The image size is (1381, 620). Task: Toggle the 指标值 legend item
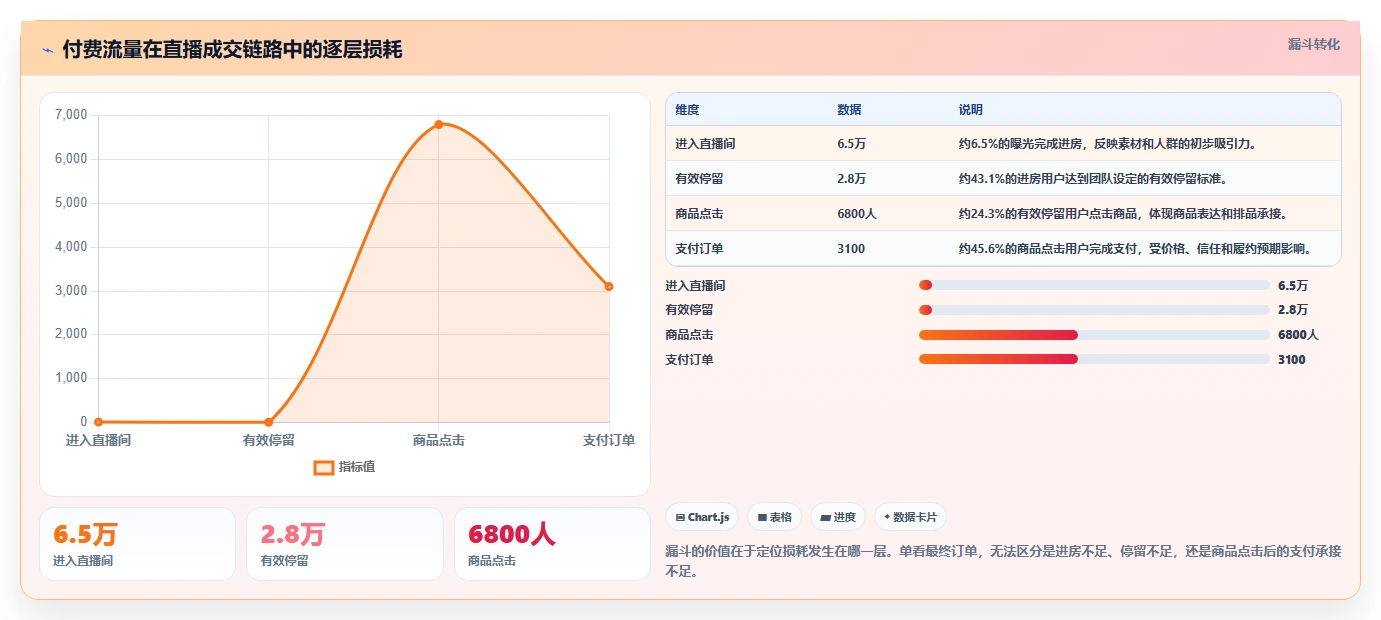pos(345,467)
